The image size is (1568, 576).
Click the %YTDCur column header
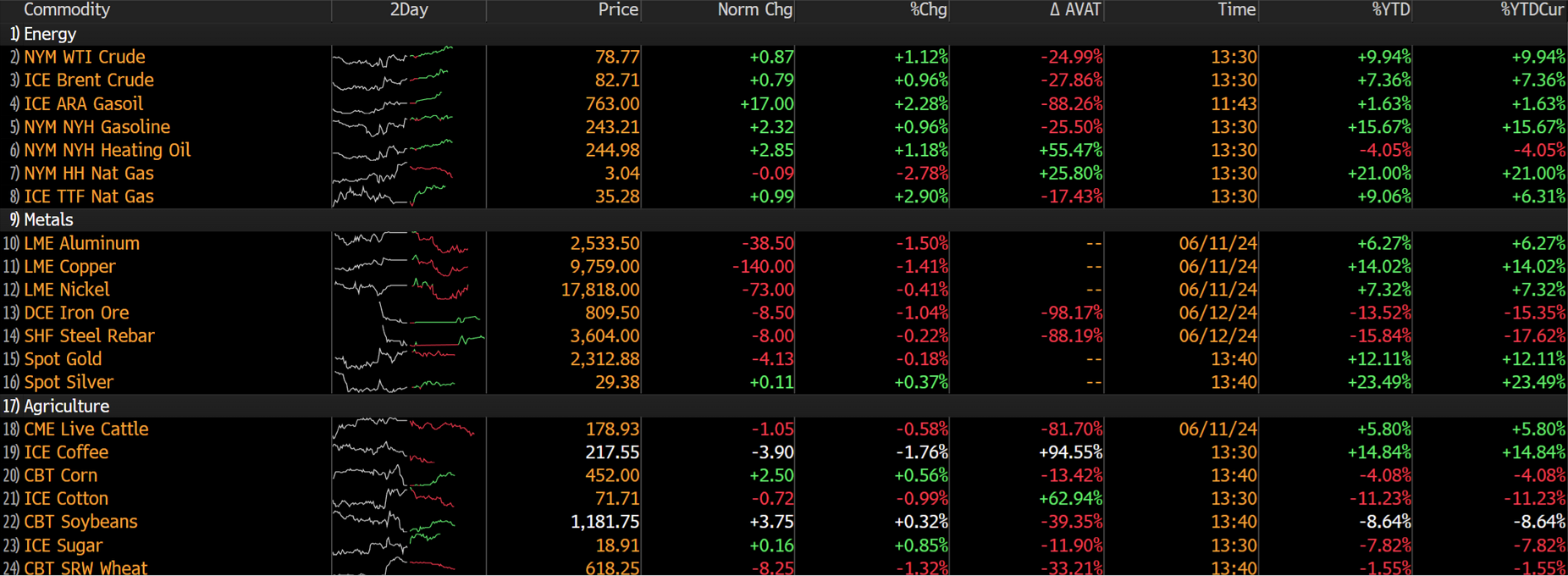pyautogui.click(x=1532, y=10)
